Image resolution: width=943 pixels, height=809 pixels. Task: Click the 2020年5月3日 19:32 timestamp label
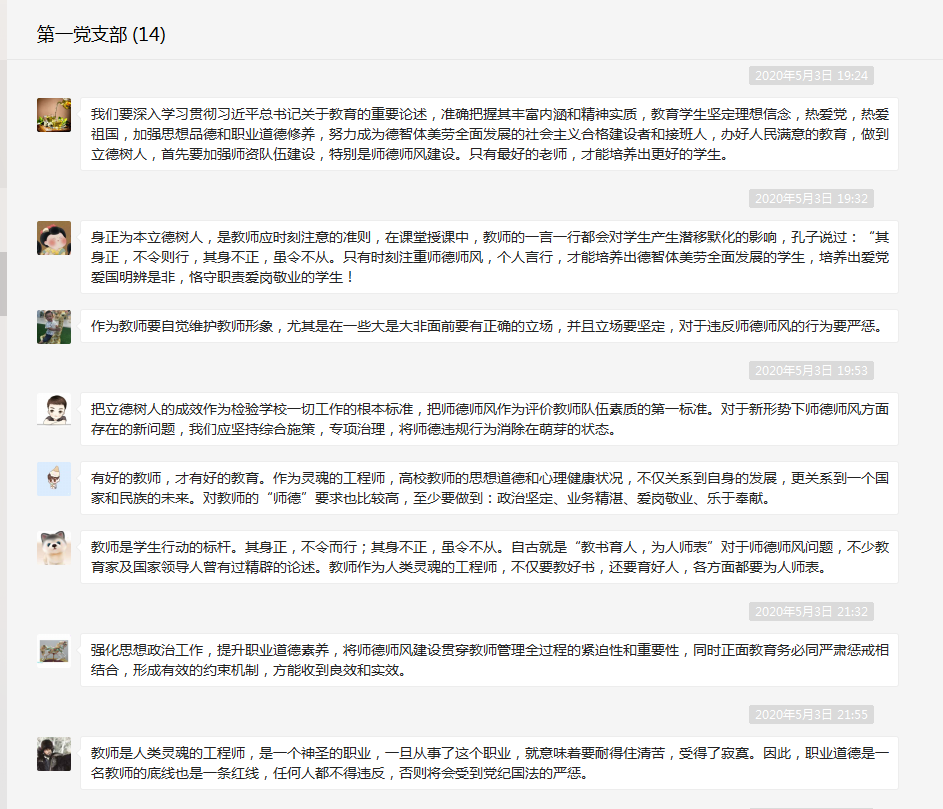point(811,199)
